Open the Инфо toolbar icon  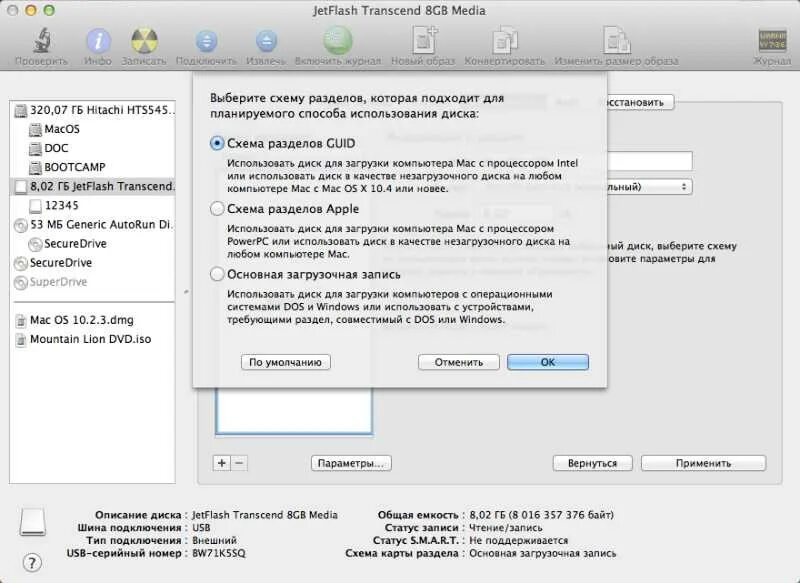tap(98, 41)
